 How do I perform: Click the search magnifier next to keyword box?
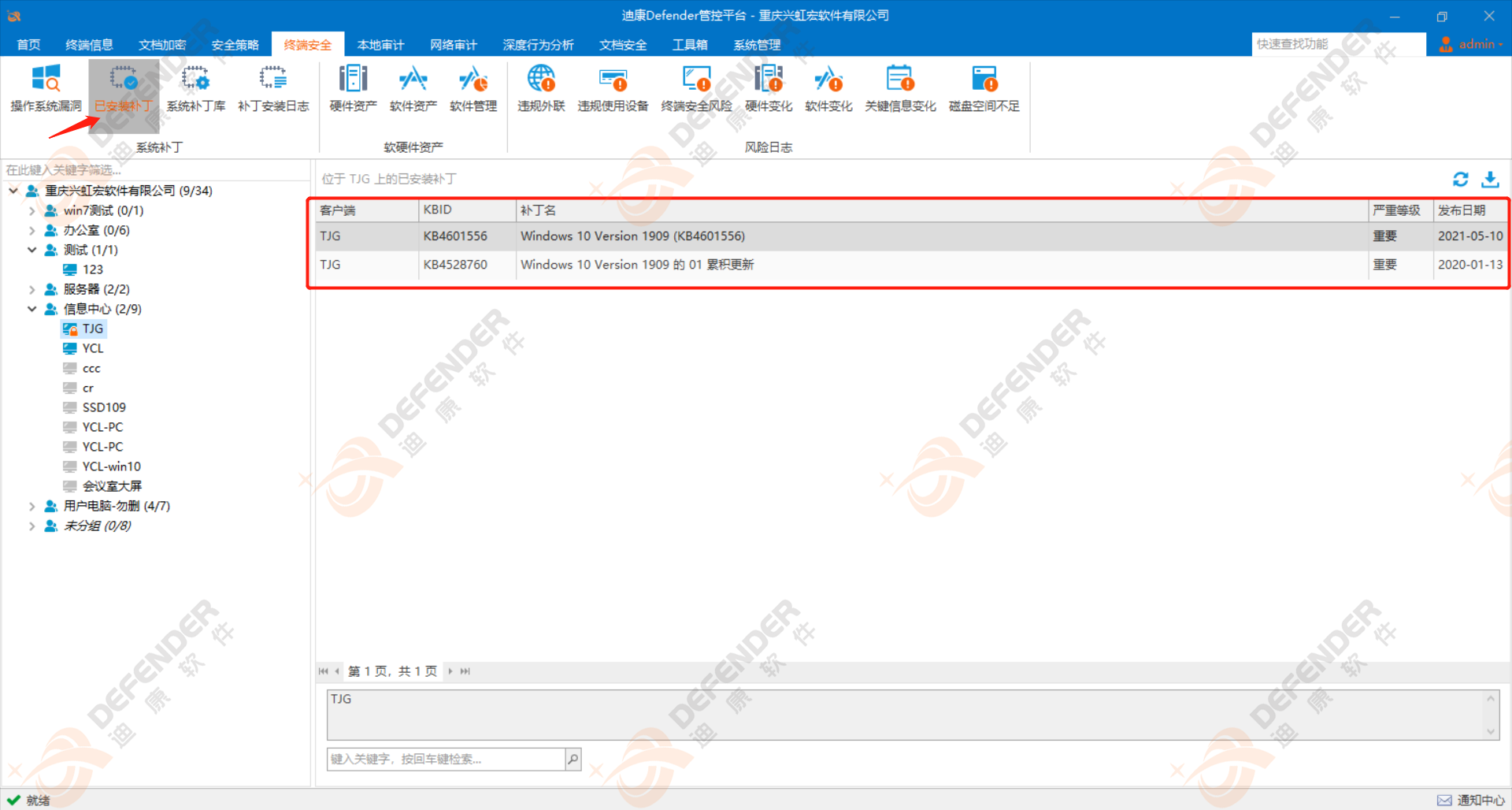tap(573, 759)
